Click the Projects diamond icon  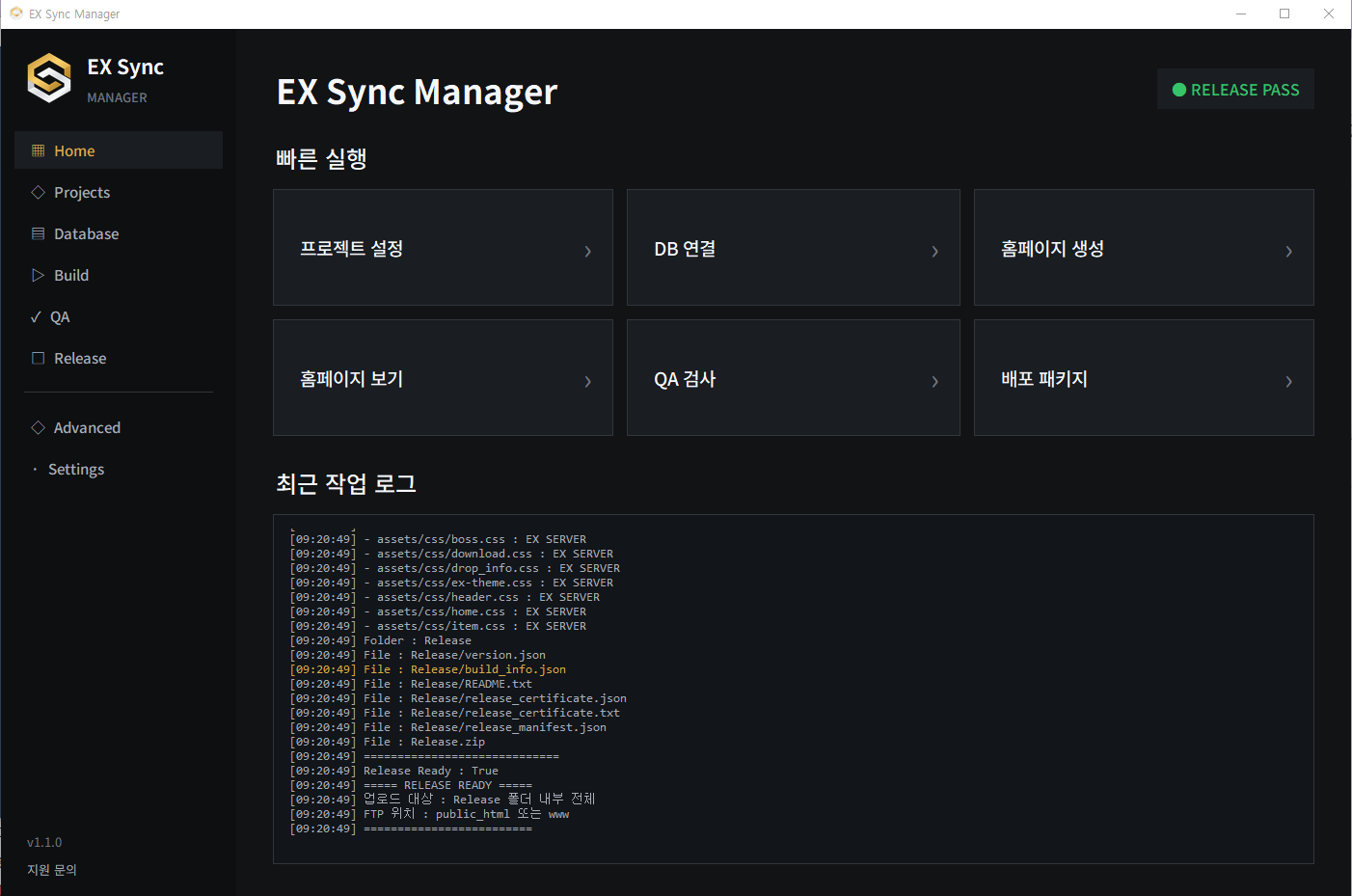(39, 192)
